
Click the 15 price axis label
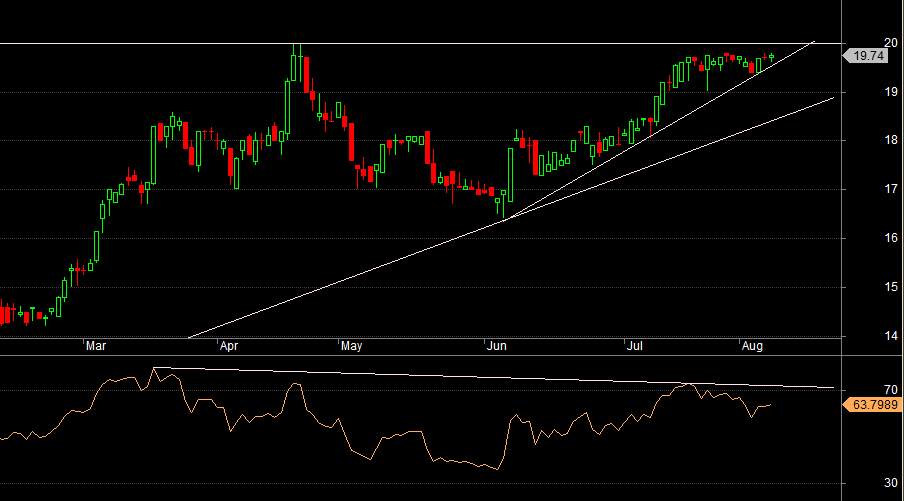[891, 287]
